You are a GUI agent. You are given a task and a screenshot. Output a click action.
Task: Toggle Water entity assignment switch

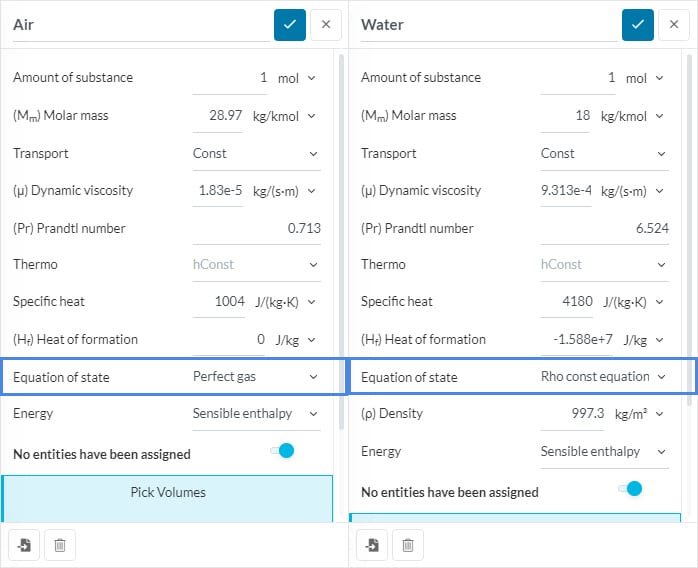point(630,489)
